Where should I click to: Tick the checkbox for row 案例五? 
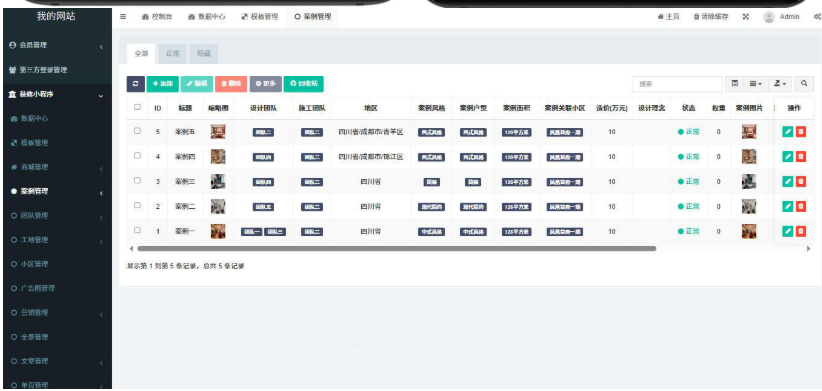(x=137, y=131)
